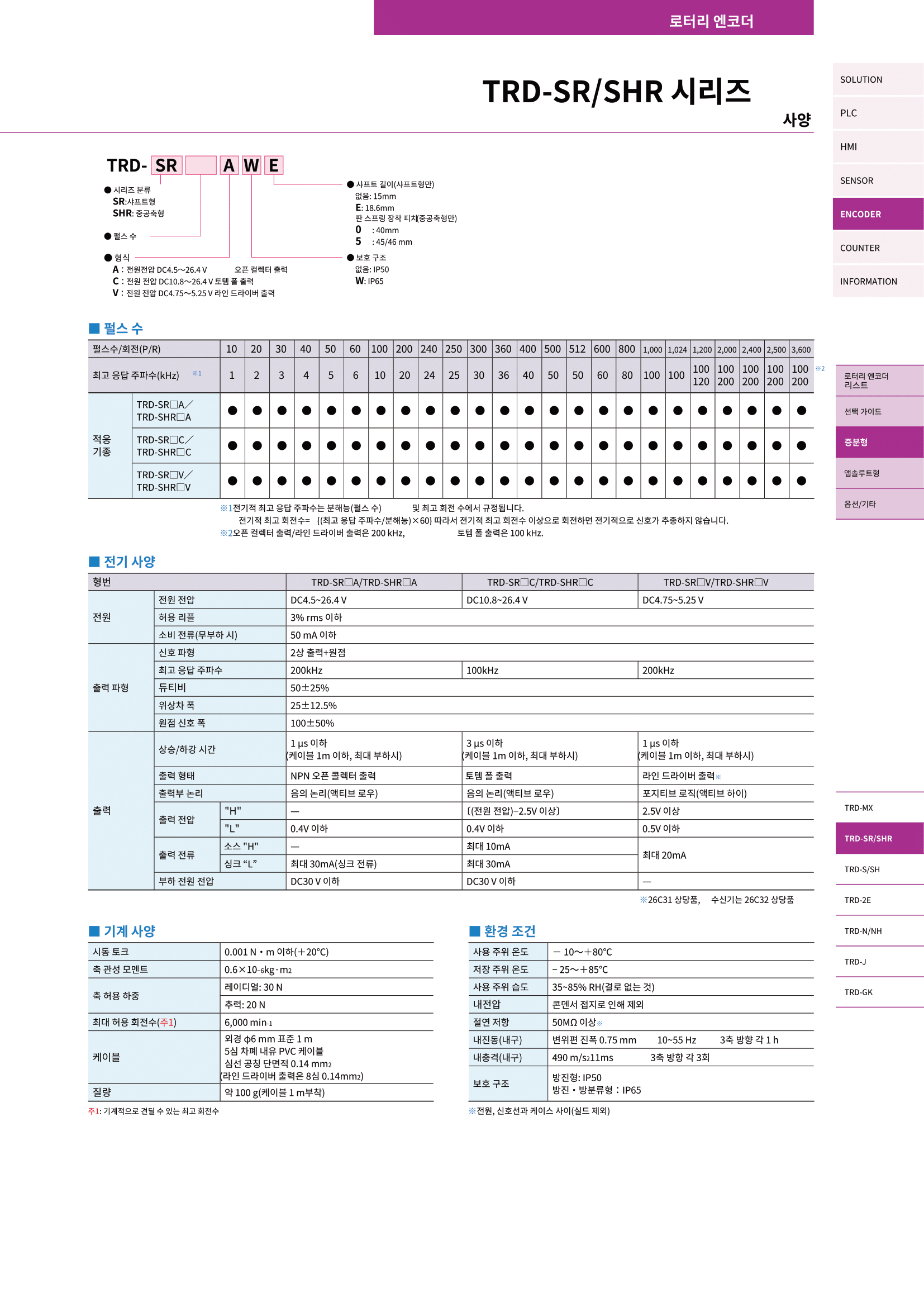Open 로터리 엔코더 리스트 index tab
Screen dimensions: 924x1307
pos(879,381)
